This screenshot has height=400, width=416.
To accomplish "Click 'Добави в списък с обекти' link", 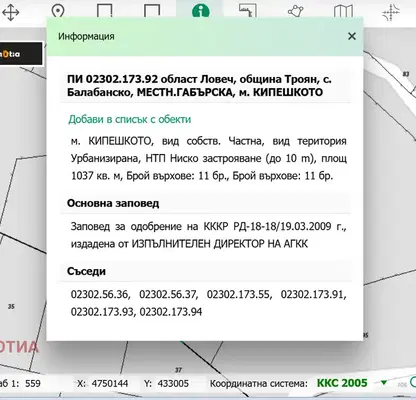I will coord(130,119).
